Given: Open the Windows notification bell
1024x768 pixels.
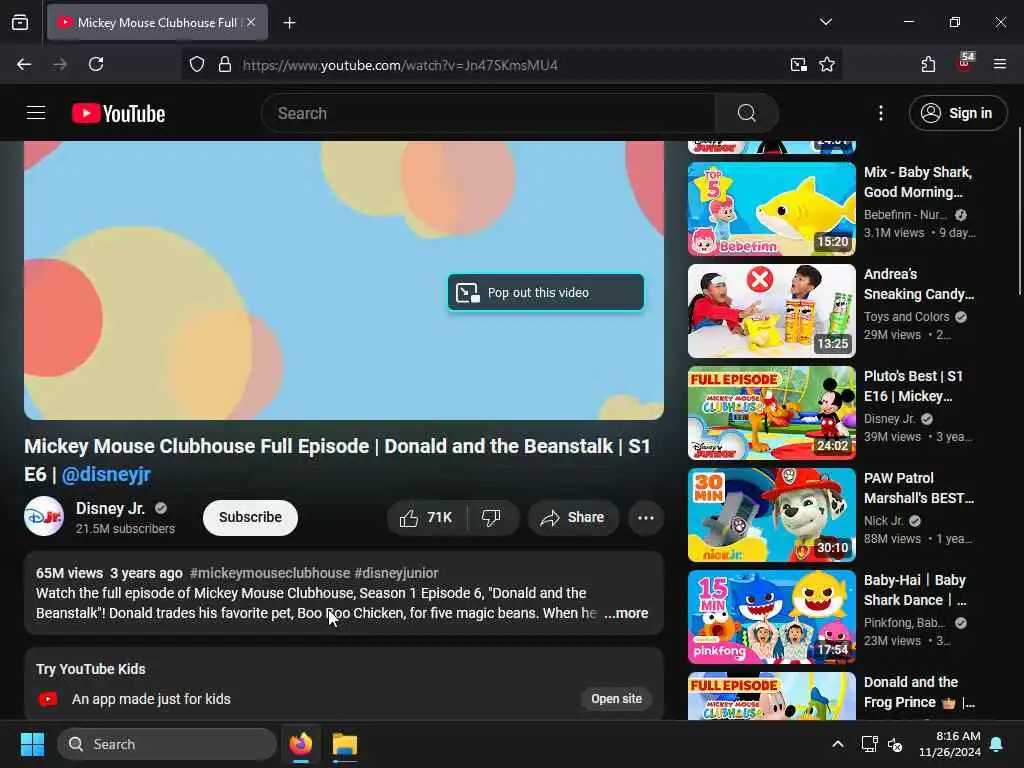Looking at the screenshot, I should (997, 744).
